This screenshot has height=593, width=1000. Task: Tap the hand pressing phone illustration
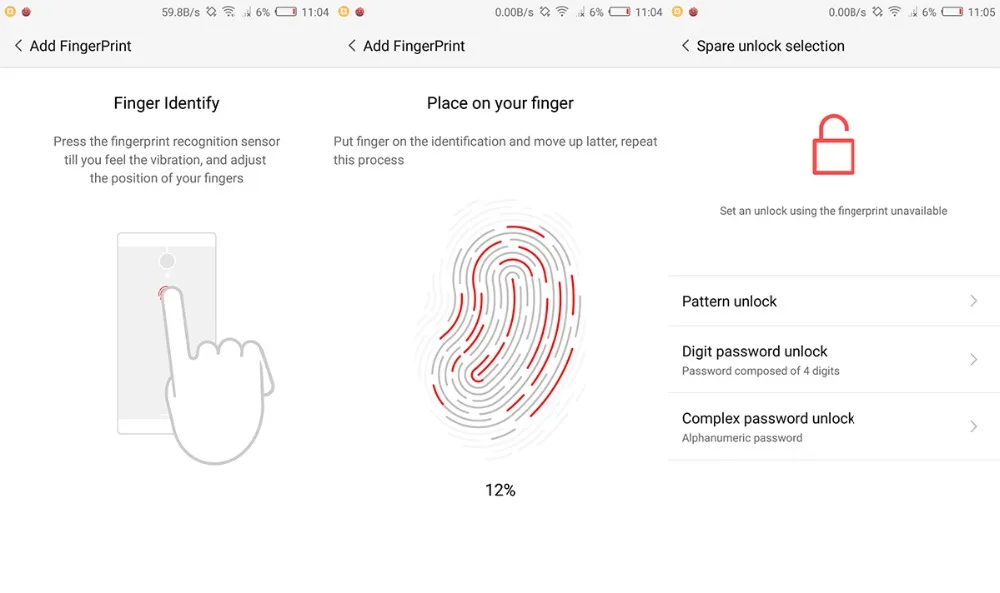(195, 348)
